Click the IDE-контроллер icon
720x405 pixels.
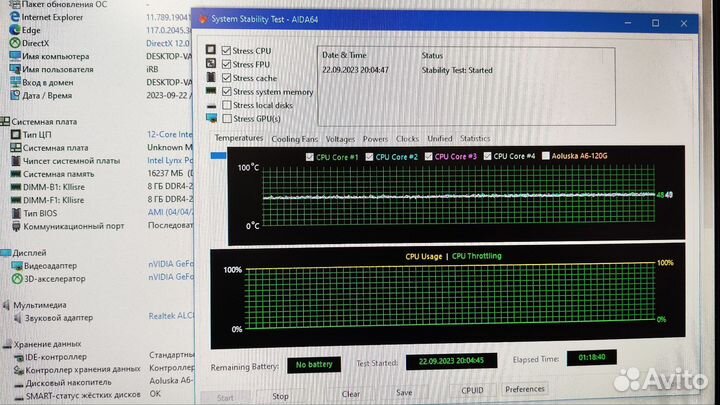(x=19, y=357)
